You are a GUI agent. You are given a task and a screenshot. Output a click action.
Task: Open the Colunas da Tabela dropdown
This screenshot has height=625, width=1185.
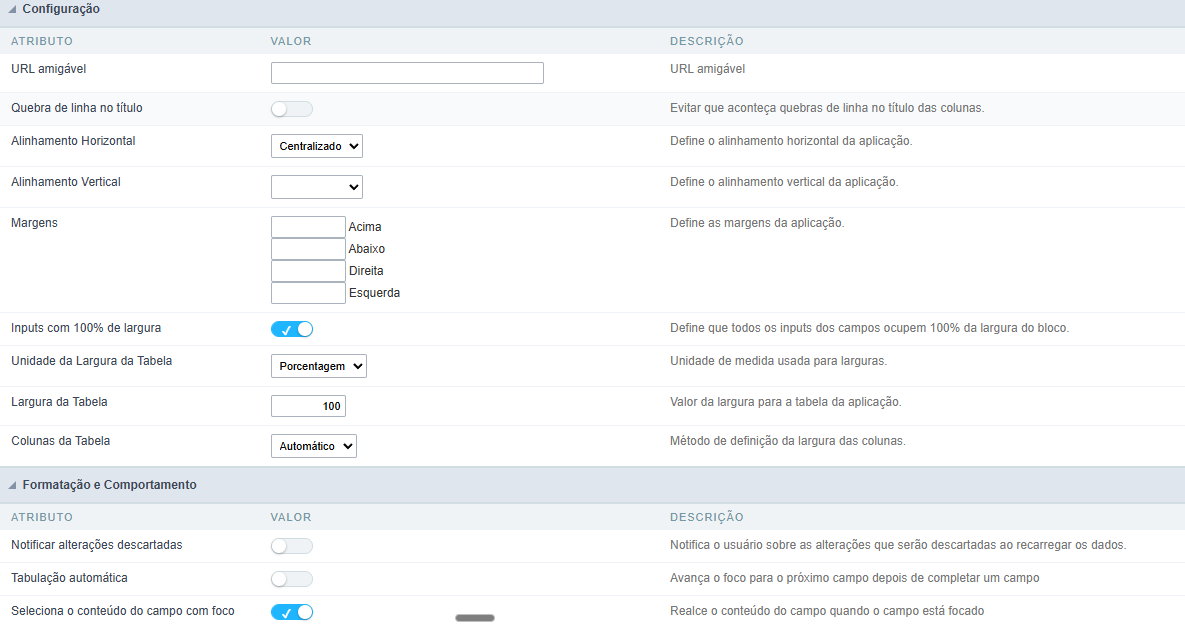(x=314, y=446)
